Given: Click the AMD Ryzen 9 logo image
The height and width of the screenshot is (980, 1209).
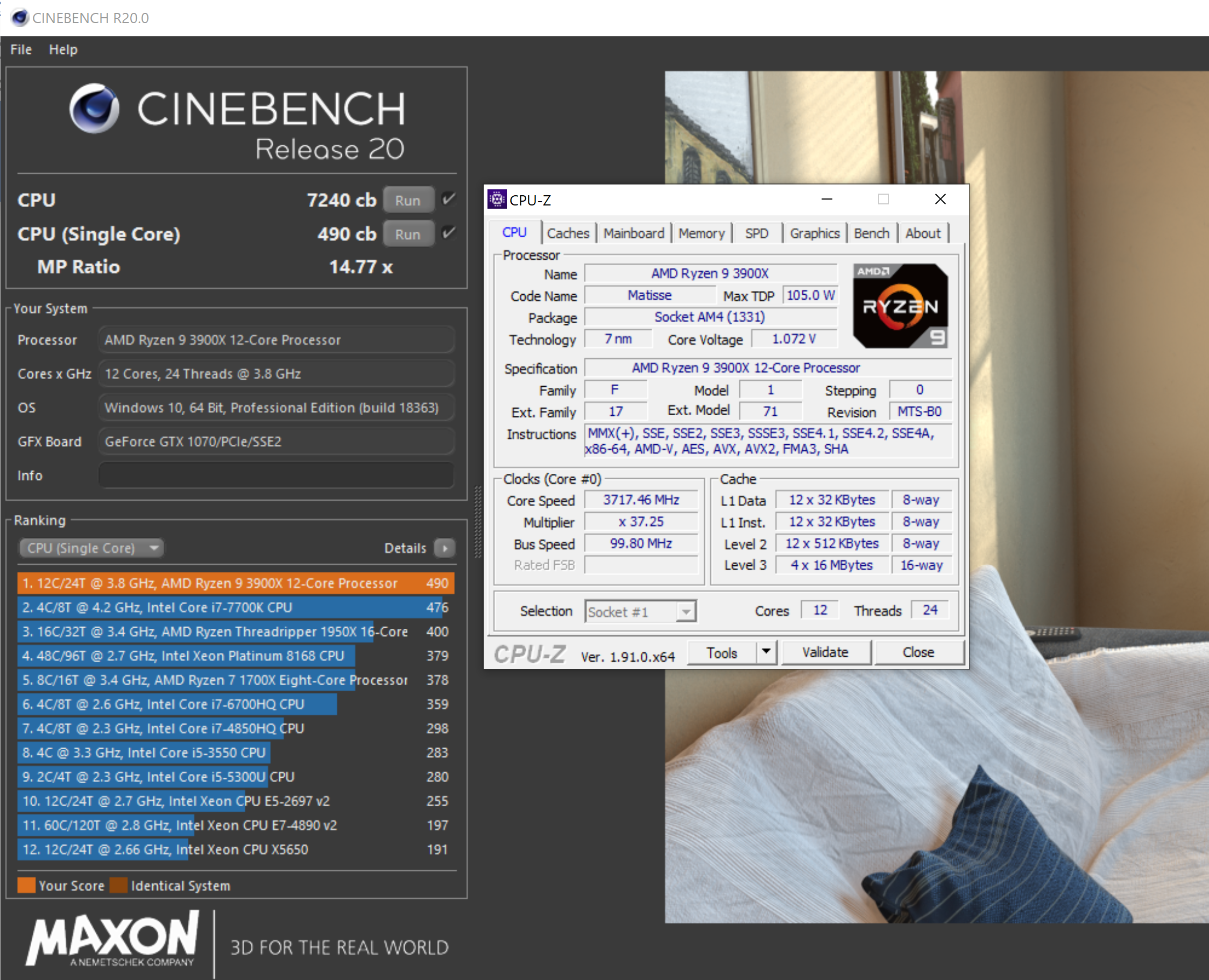Looking at the screenshot, I should click(x=900, y=306).
